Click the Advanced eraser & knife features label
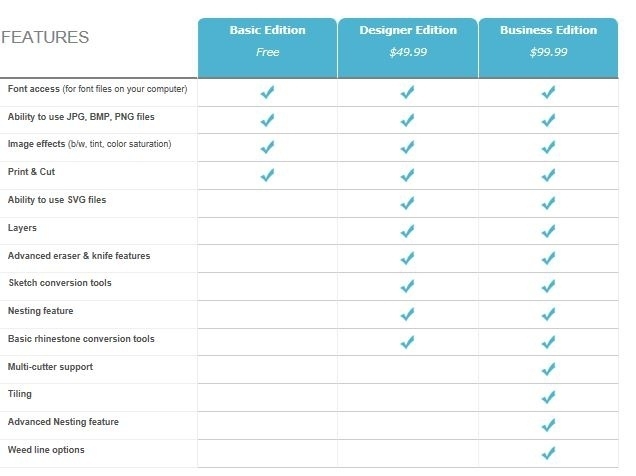This screenshot has width=636, height=476. click(x=79, y=256)
